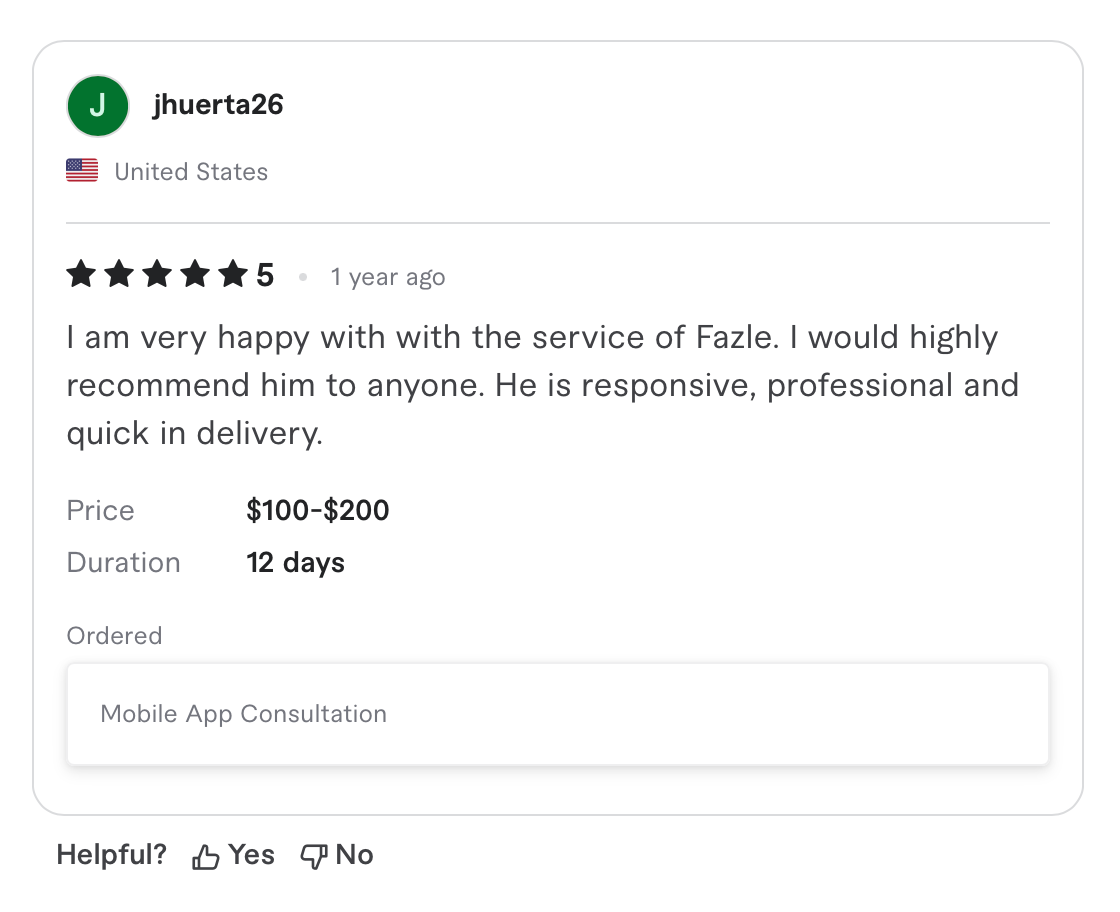1120x912 pixels.
Task: Open the Mobile App Consultation gig link
Action: (x=242, y=713)
